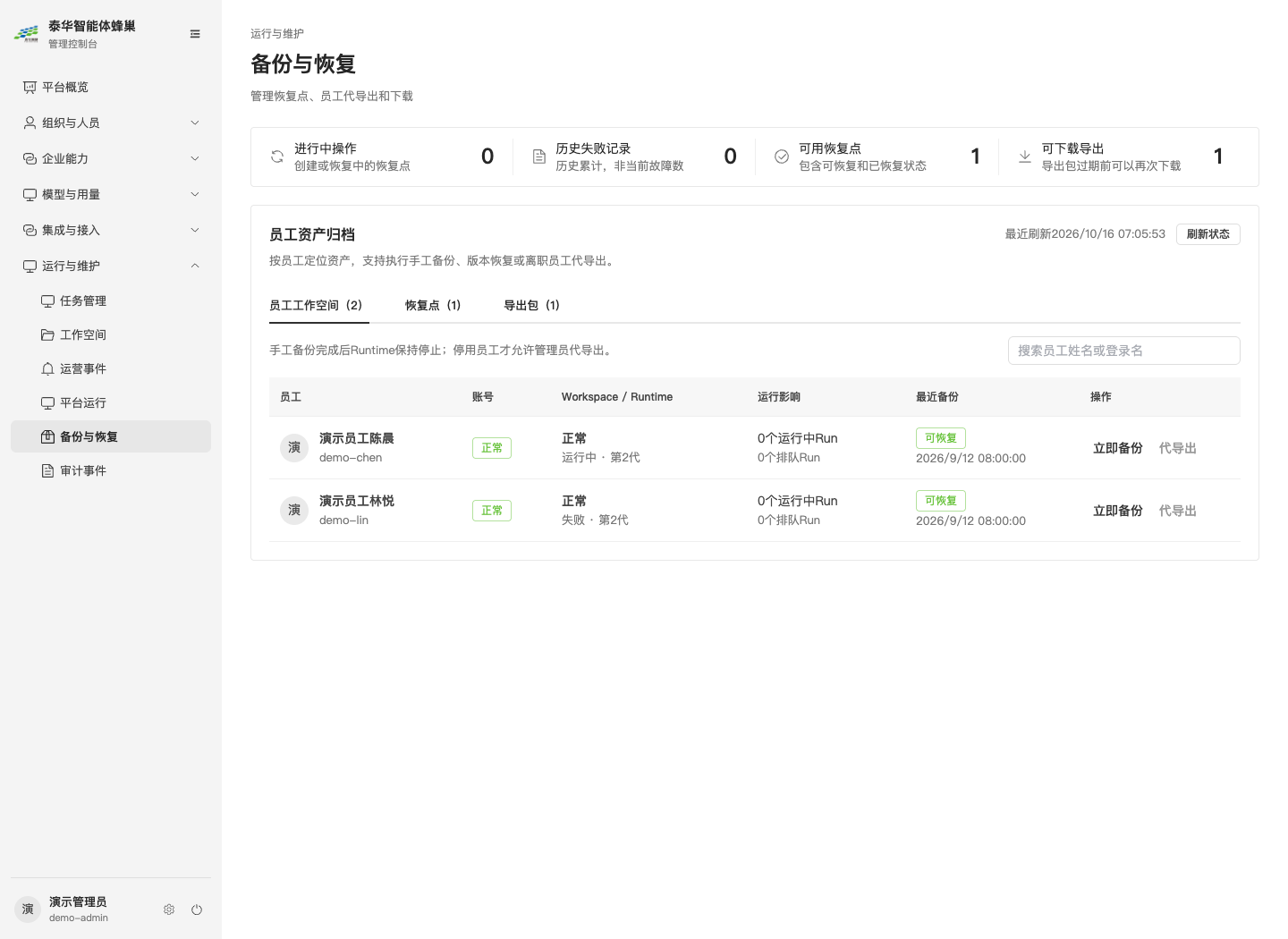Click the sidebar collapse menu icon
Viewport: 1288px width, 939px height.
point(195,34)
